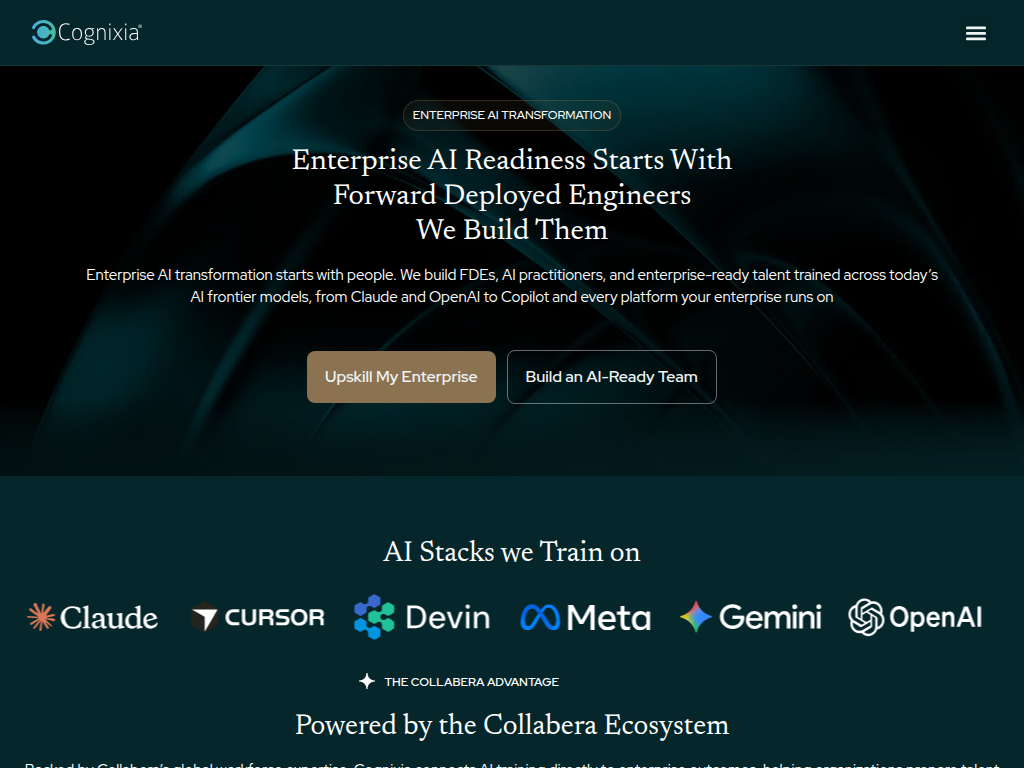1024x768 pixels.
Task: Click the Claude logo
Action: (x=93, y=617)
